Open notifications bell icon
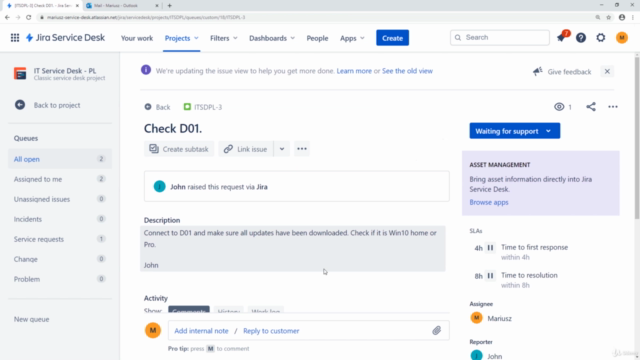The image size is (640, 360). pos(561,38)
